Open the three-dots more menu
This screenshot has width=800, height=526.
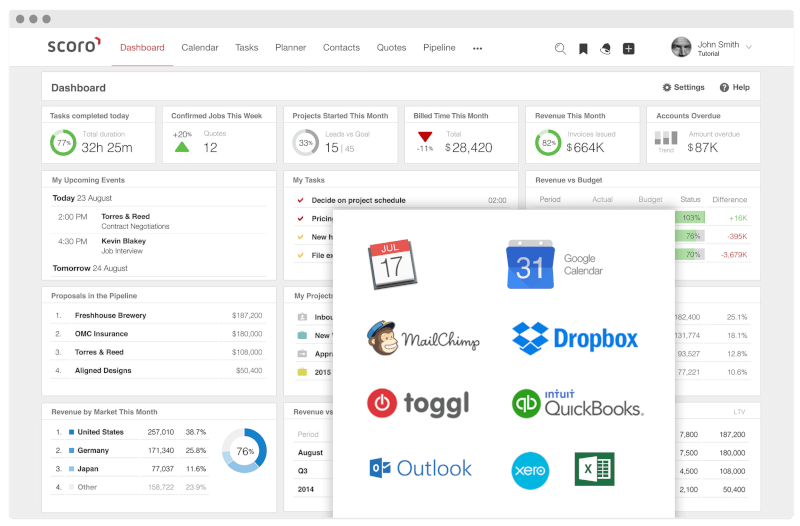(x=477, y=48)
